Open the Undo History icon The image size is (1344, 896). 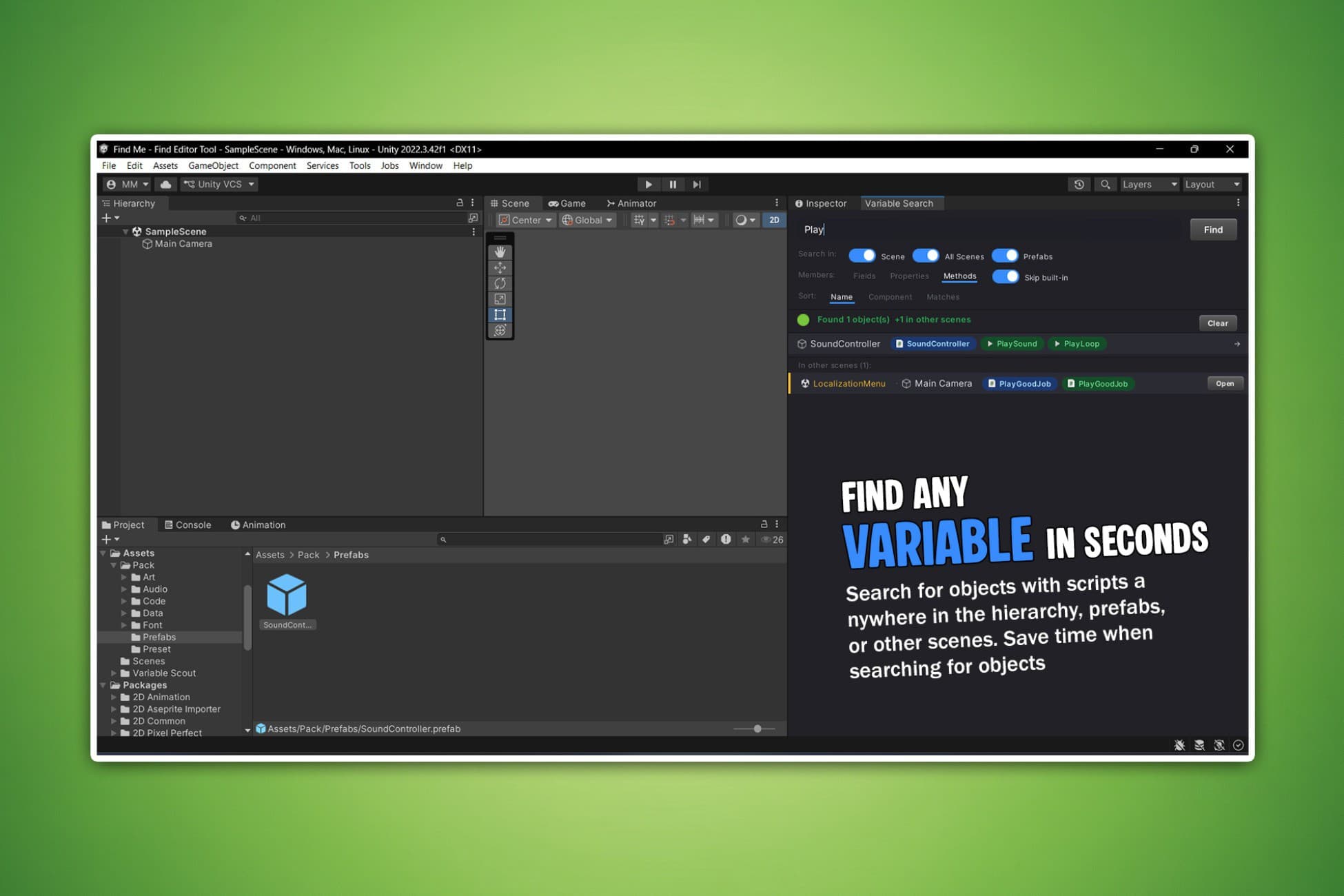click(1079, 184)
